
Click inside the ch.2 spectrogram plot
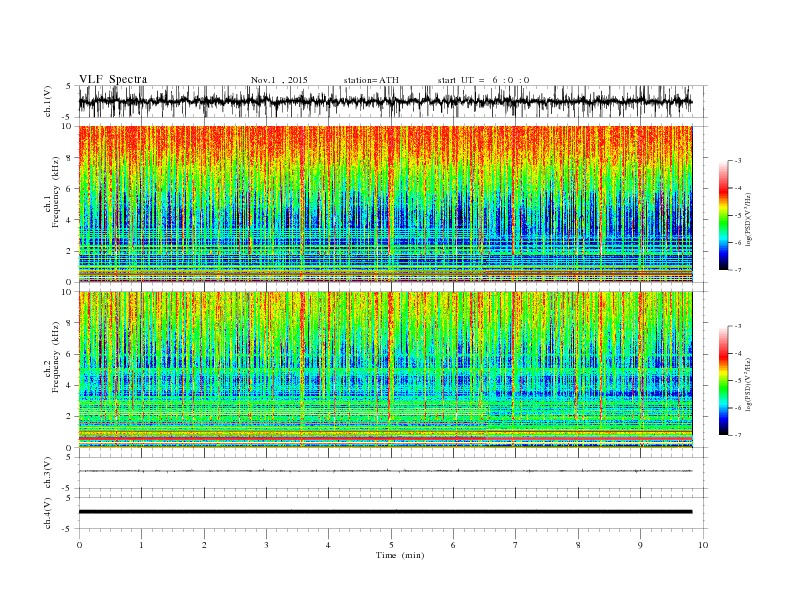click(385, 369)
